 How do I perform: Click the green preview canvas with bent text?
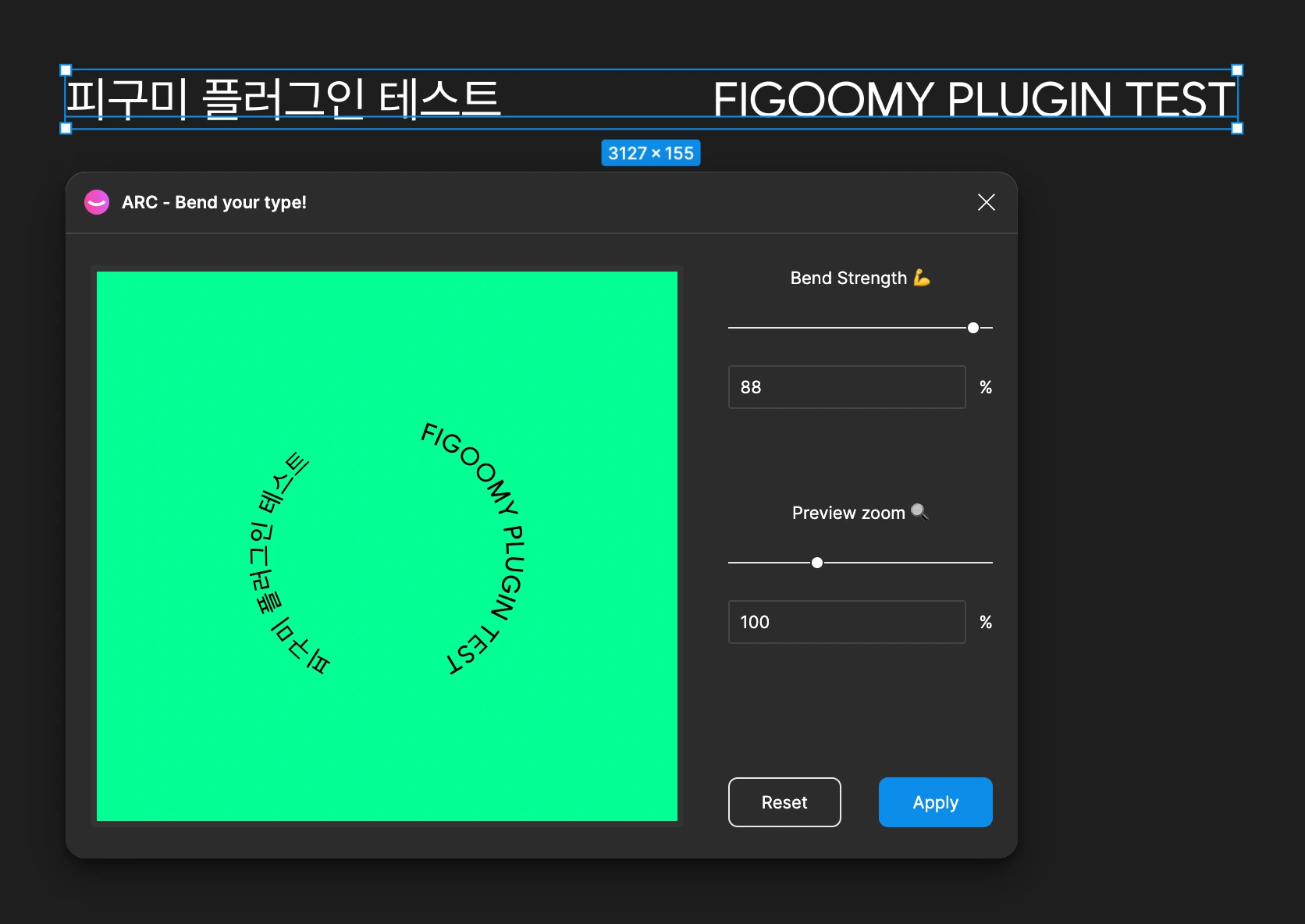point(387,546)
